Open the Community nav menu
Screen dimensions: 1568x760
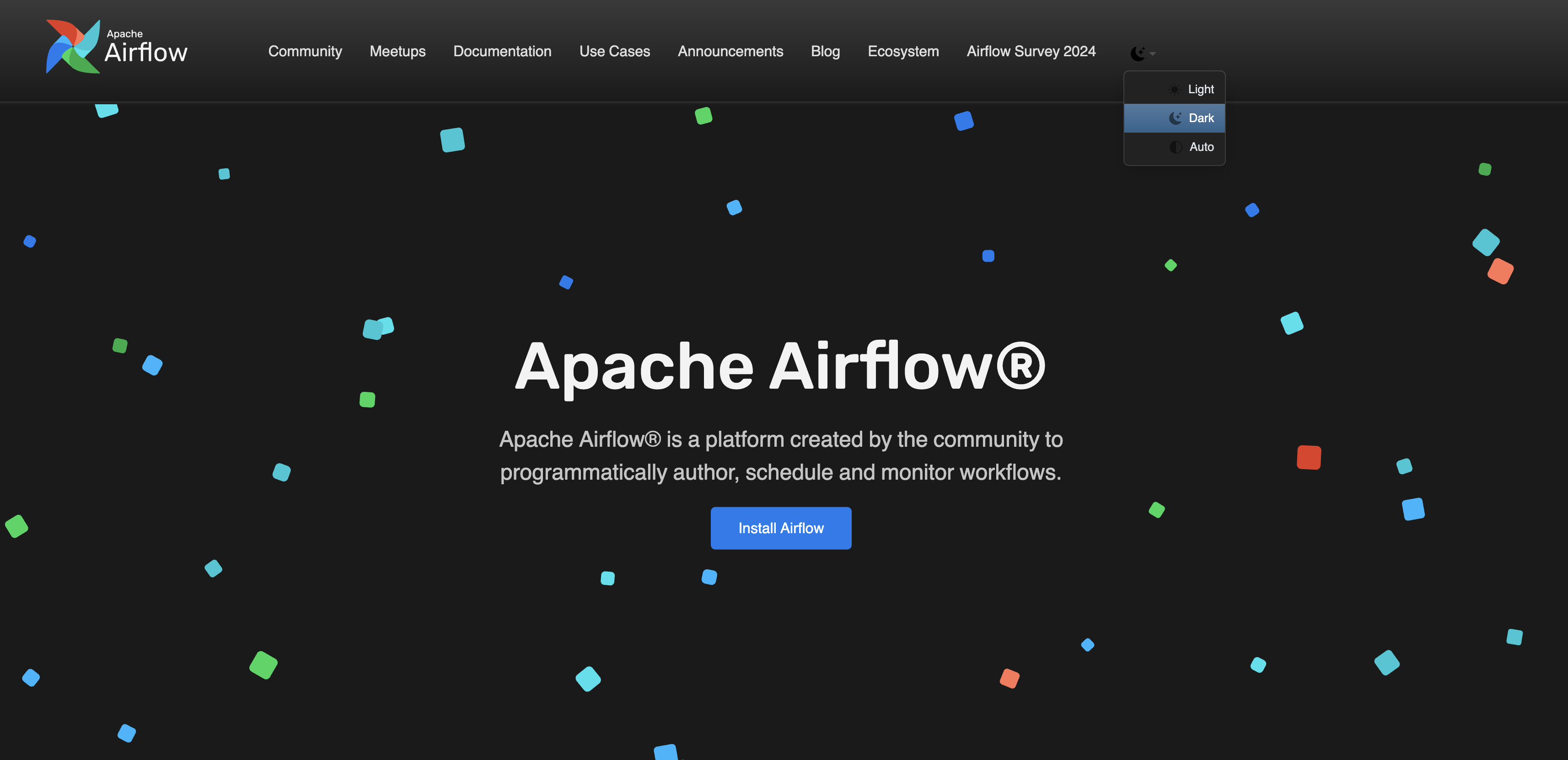pos(305,52)
